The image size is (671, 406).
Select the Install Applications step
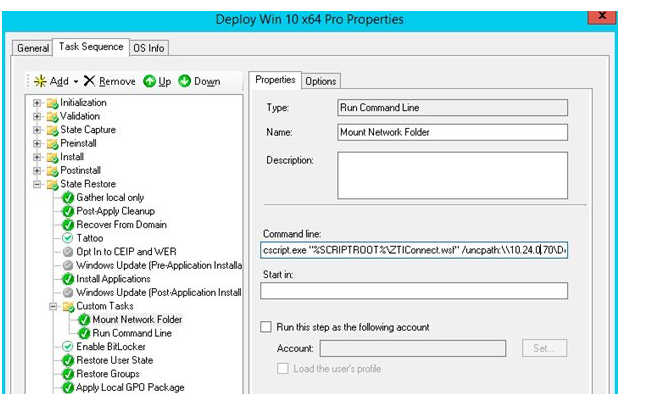click(113, 279)
